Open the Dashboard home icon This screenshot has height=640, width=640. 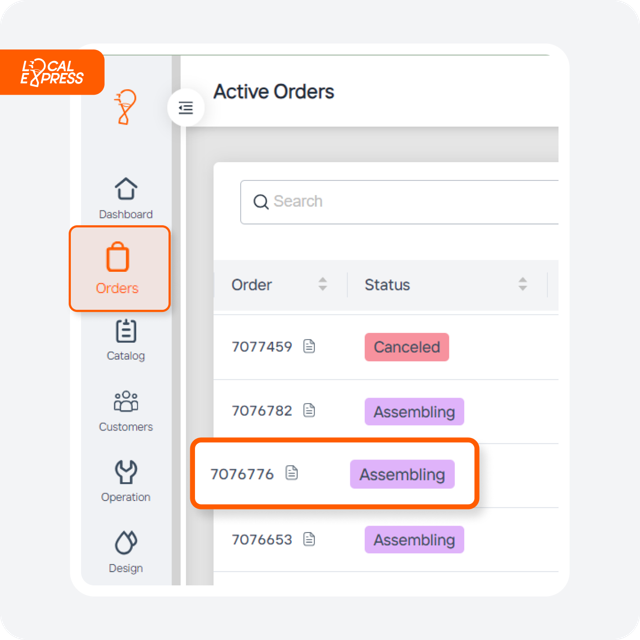click(x=126, y=189)
